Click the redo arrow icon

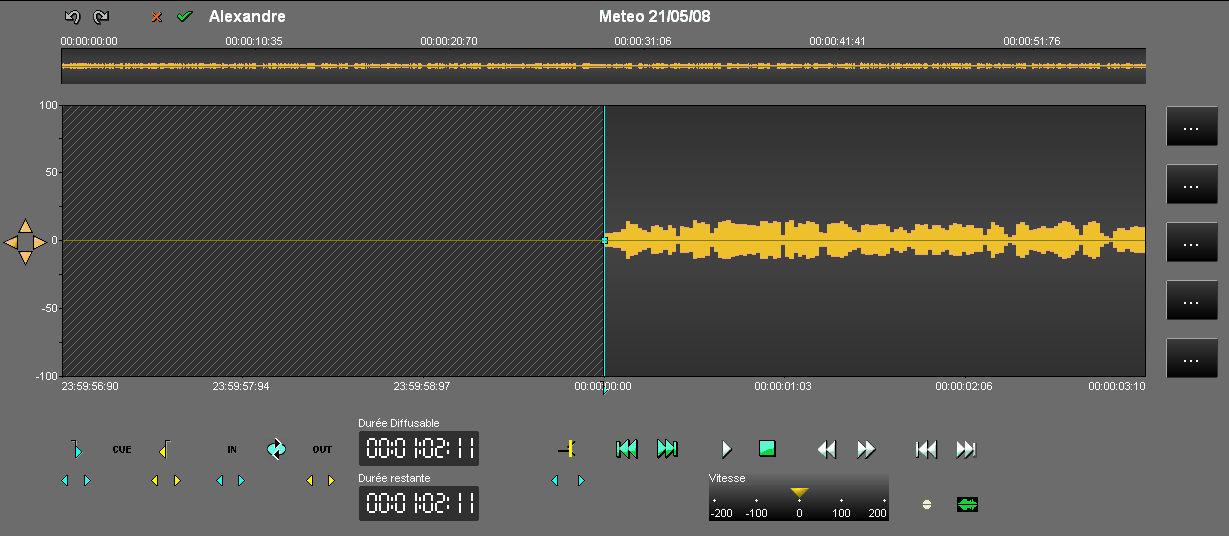click(x=101, y=17)
